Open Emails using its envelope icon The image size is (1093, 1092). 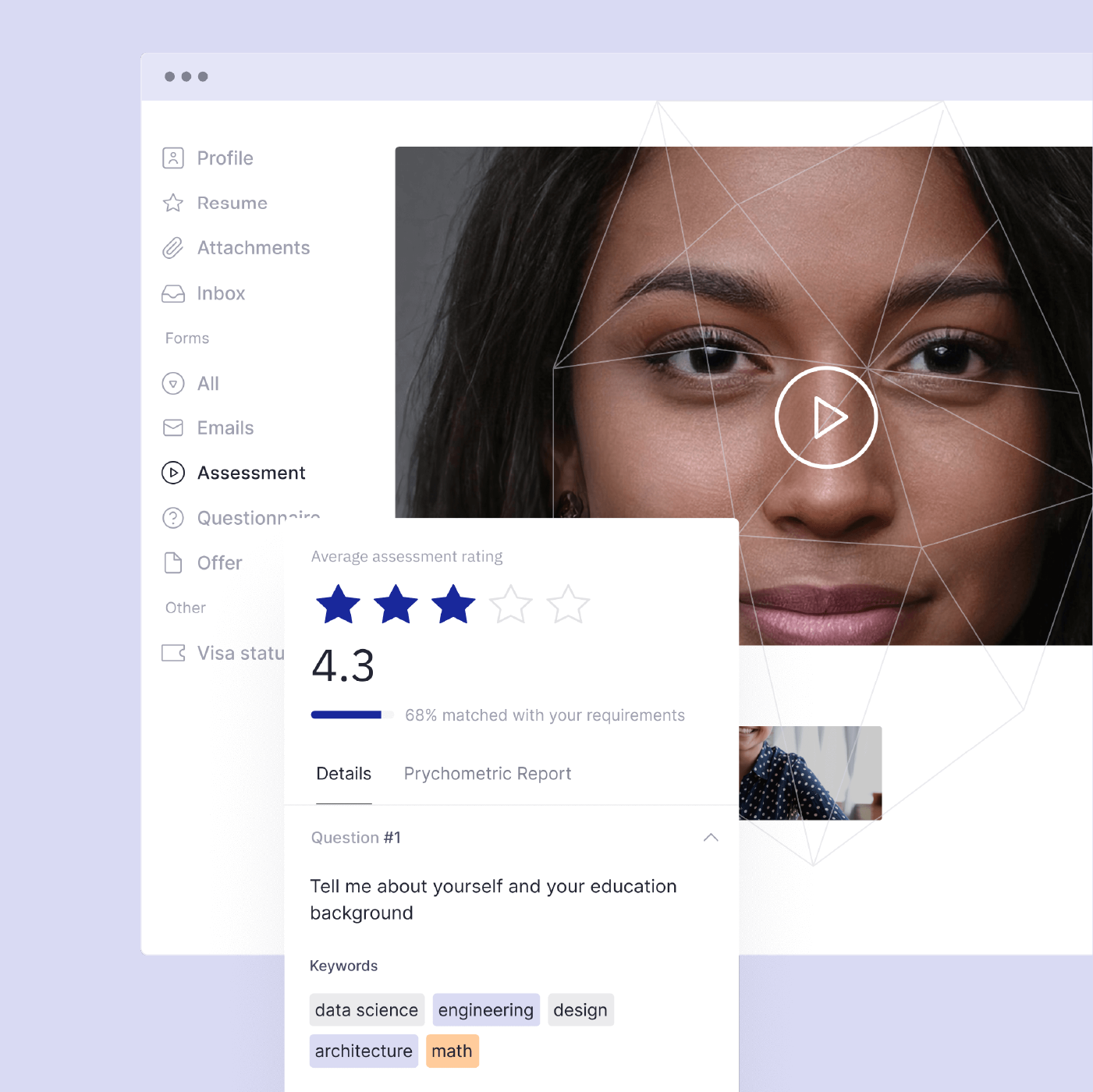click(172, 427)
